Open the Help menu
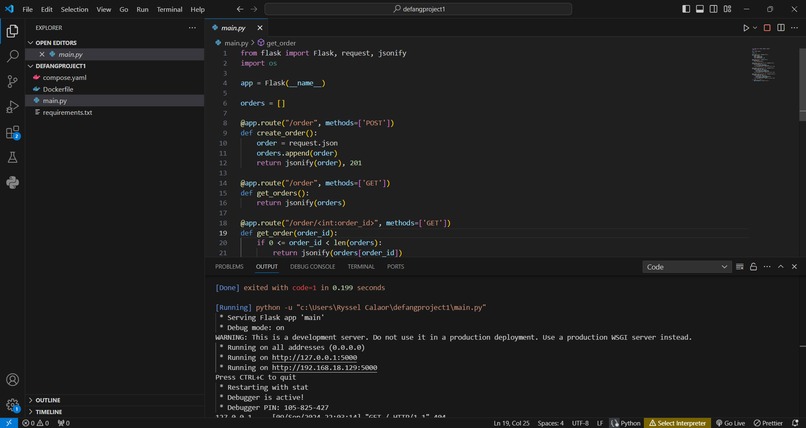This screenshot has height=428, width=806. [197, 9]
